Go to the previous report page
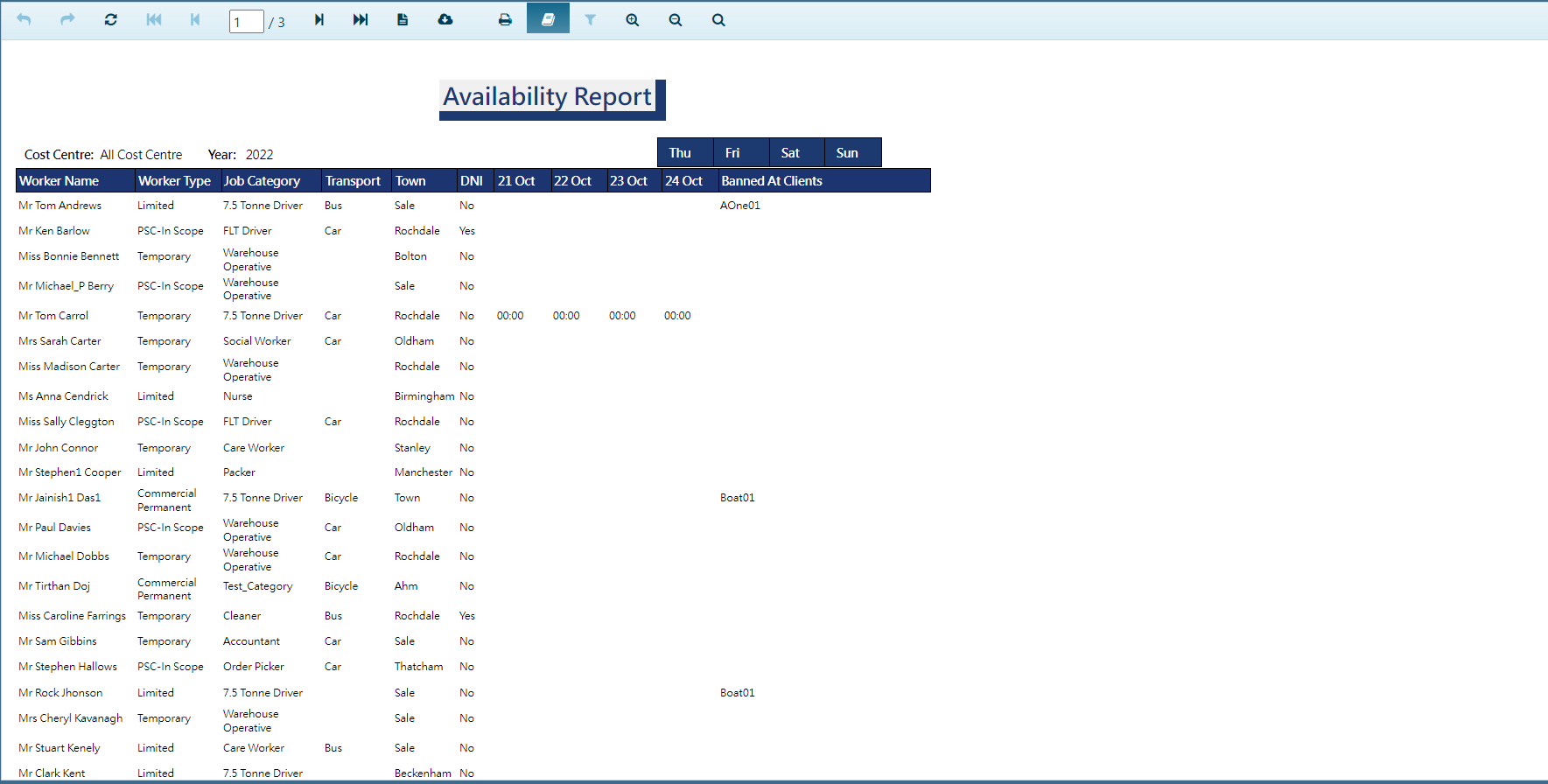 [195, 19]
